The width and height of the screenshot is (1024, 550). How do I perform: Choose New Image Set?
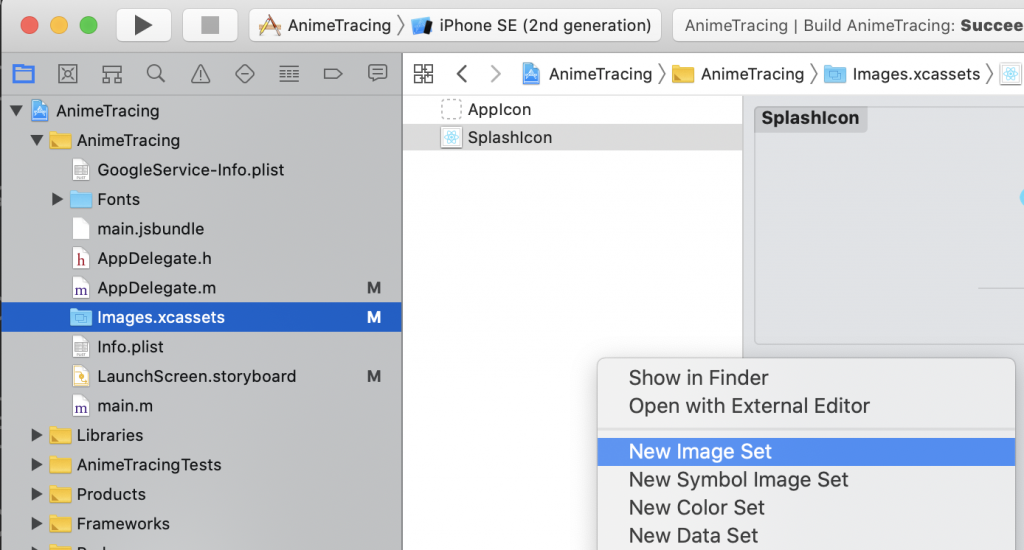[806, 451]
